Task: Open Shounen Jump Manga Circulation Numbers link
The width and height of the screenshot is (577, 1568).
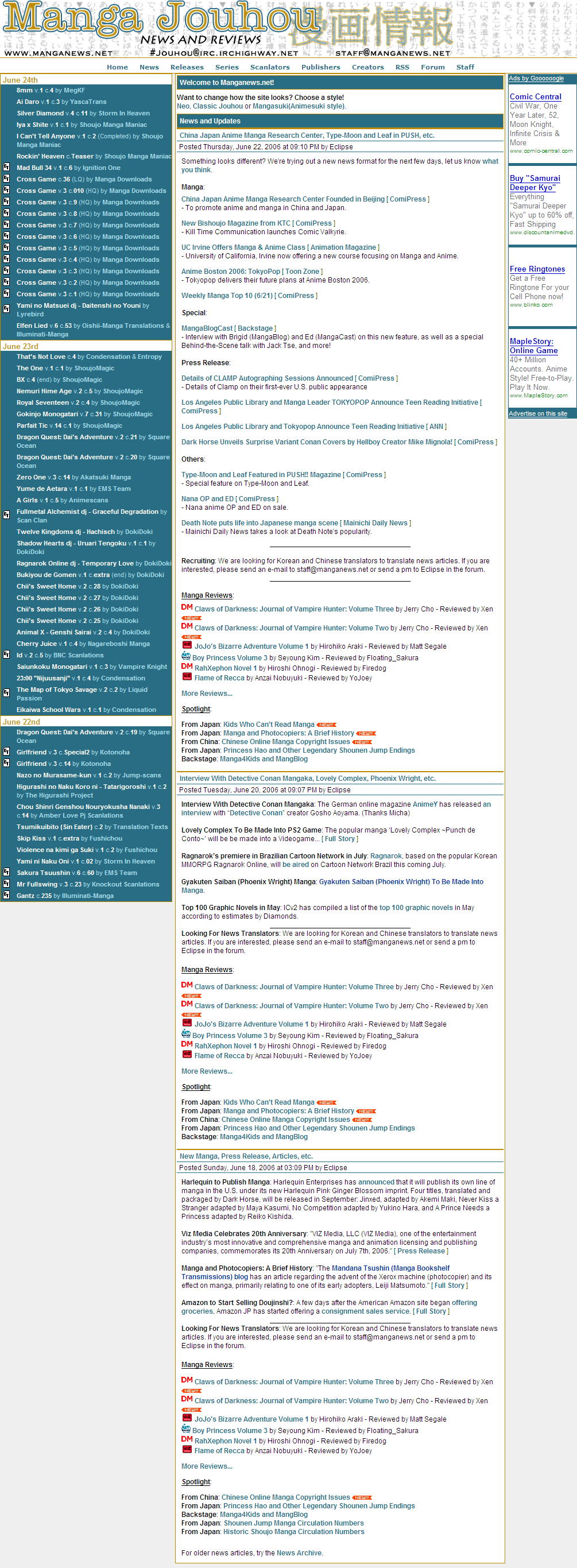Action: (x=293, y=1523)
